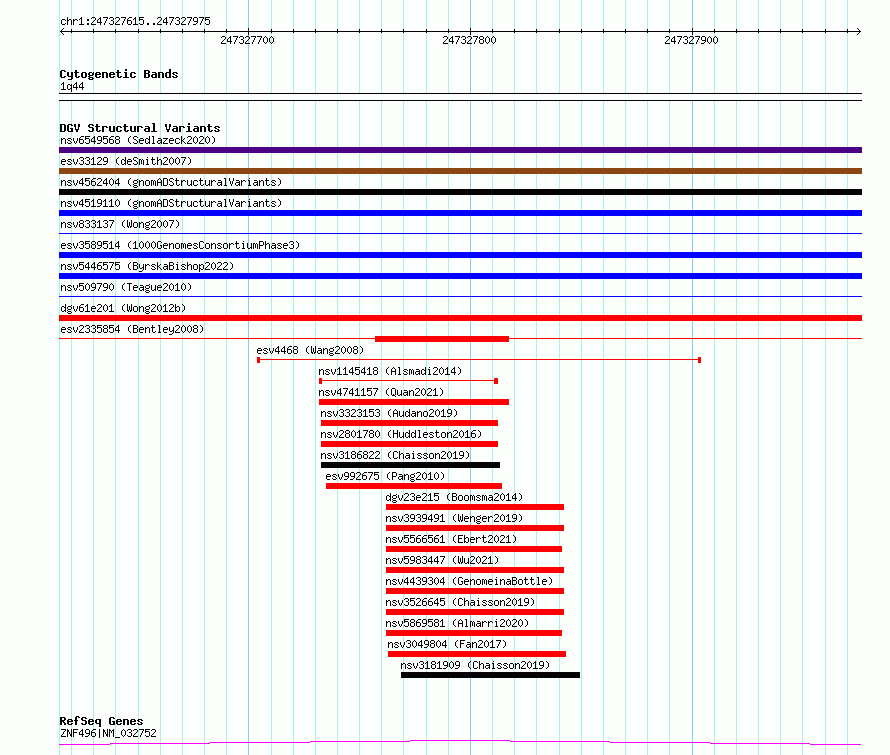Screen dimensions: 890x755
Task: Click the RefSeq Genes track title
Action: tap(101, 721)
